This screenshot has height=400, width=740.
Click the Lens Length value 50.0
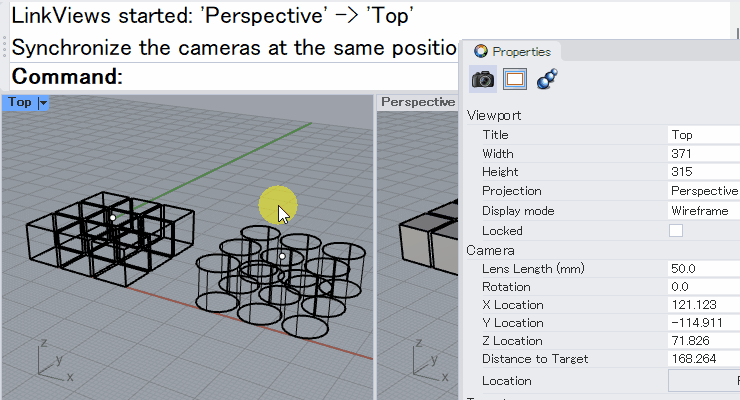coord(704,269)
